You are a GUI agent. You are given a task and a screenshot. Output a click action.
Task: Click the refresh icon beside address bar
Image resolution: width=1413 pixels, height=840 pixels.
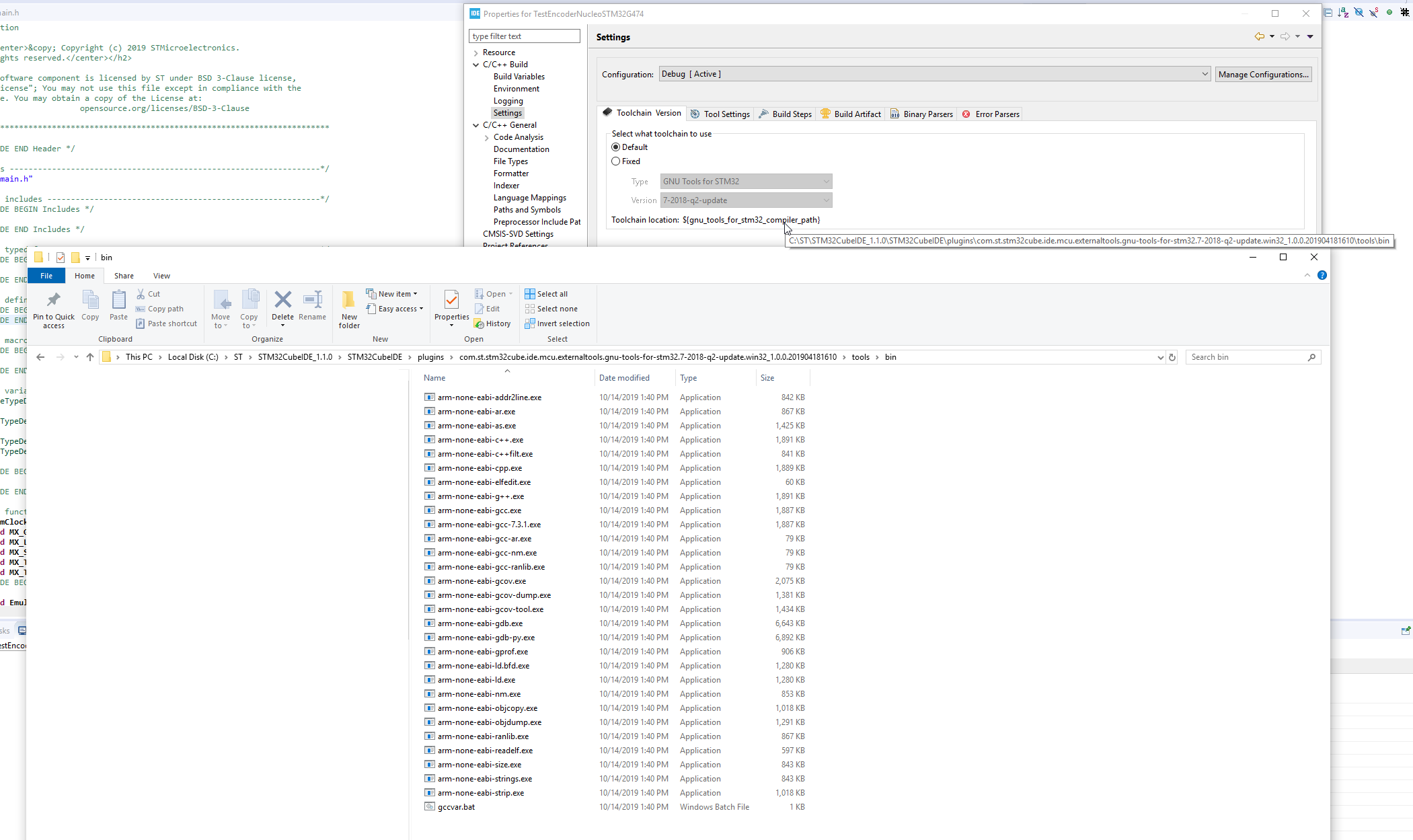(x=1172, y=357)
